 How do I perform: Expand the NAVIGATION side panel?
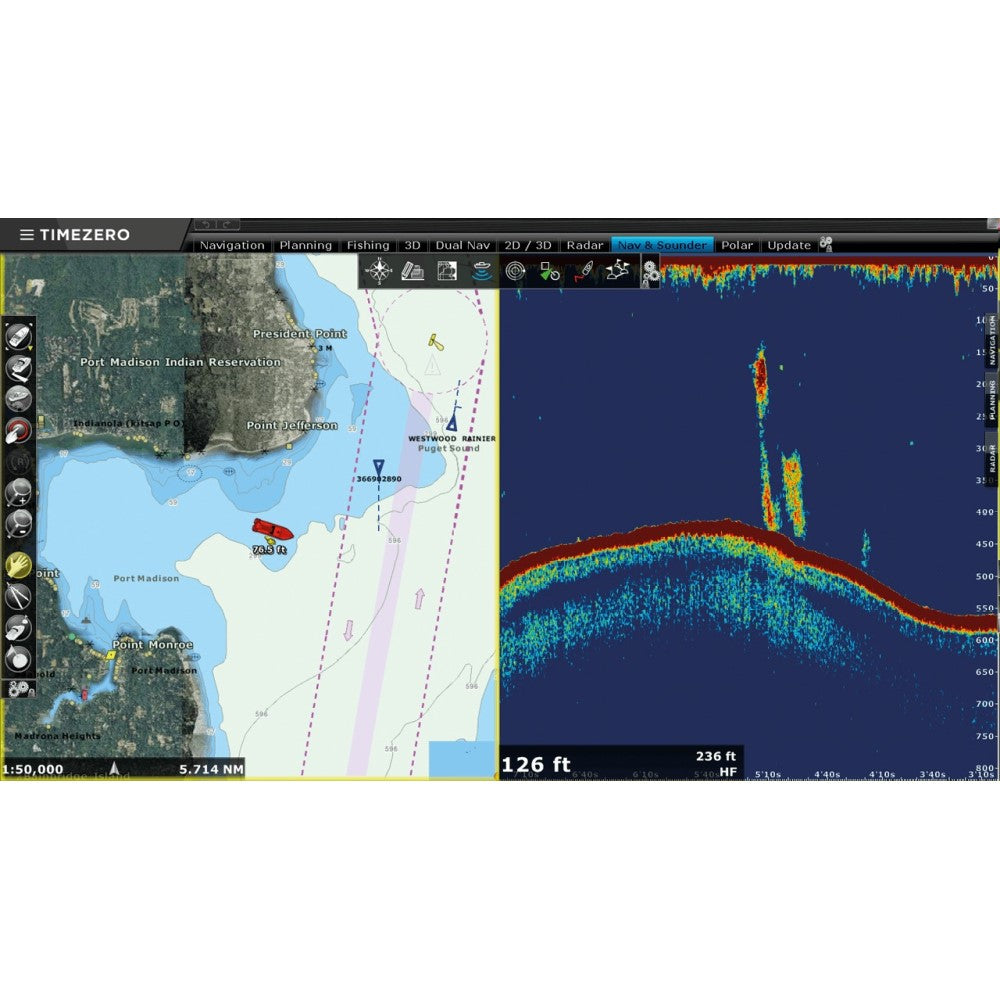point(992,340)
